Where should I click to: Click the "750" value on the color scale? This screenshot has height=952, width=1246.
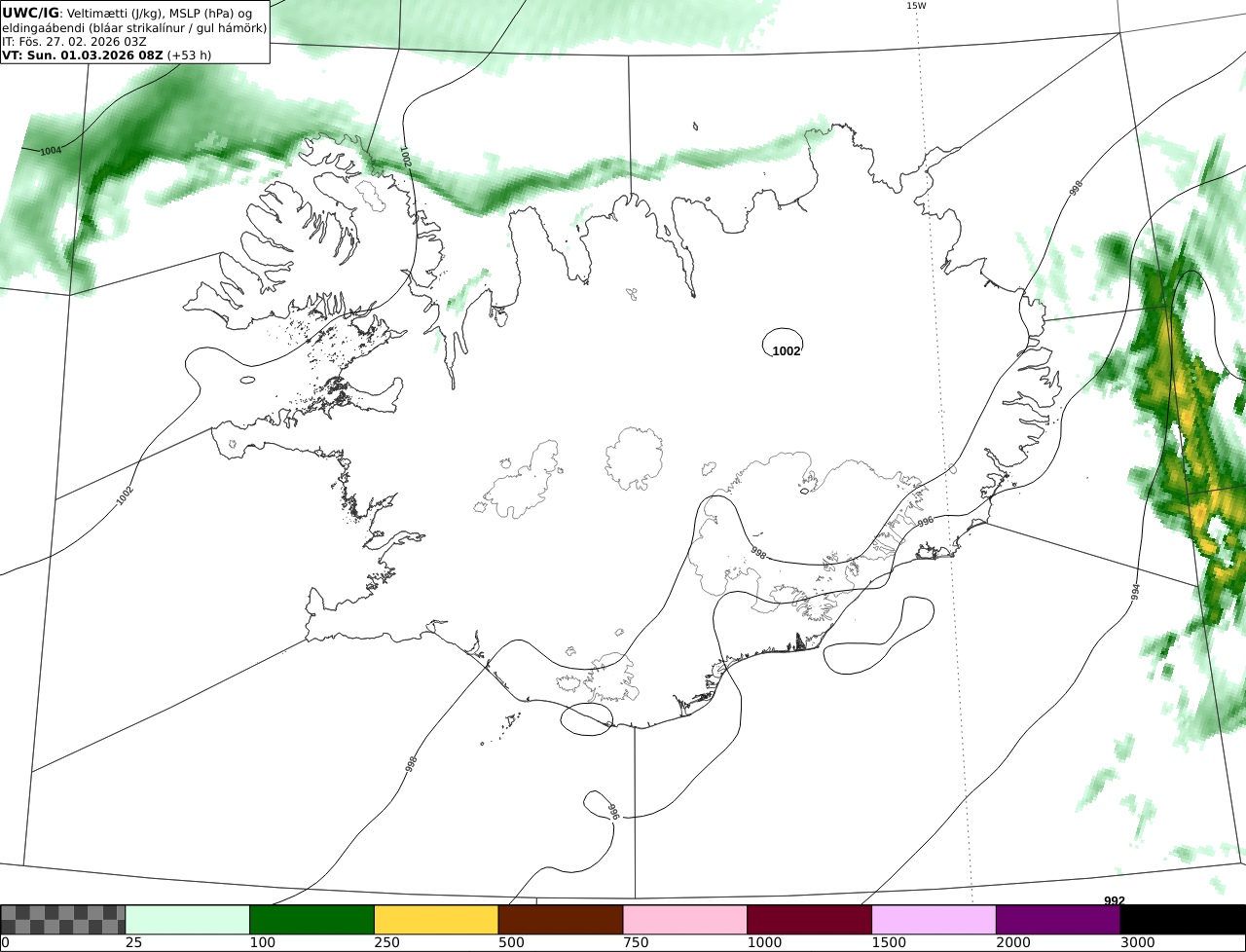tap(636, 943)
